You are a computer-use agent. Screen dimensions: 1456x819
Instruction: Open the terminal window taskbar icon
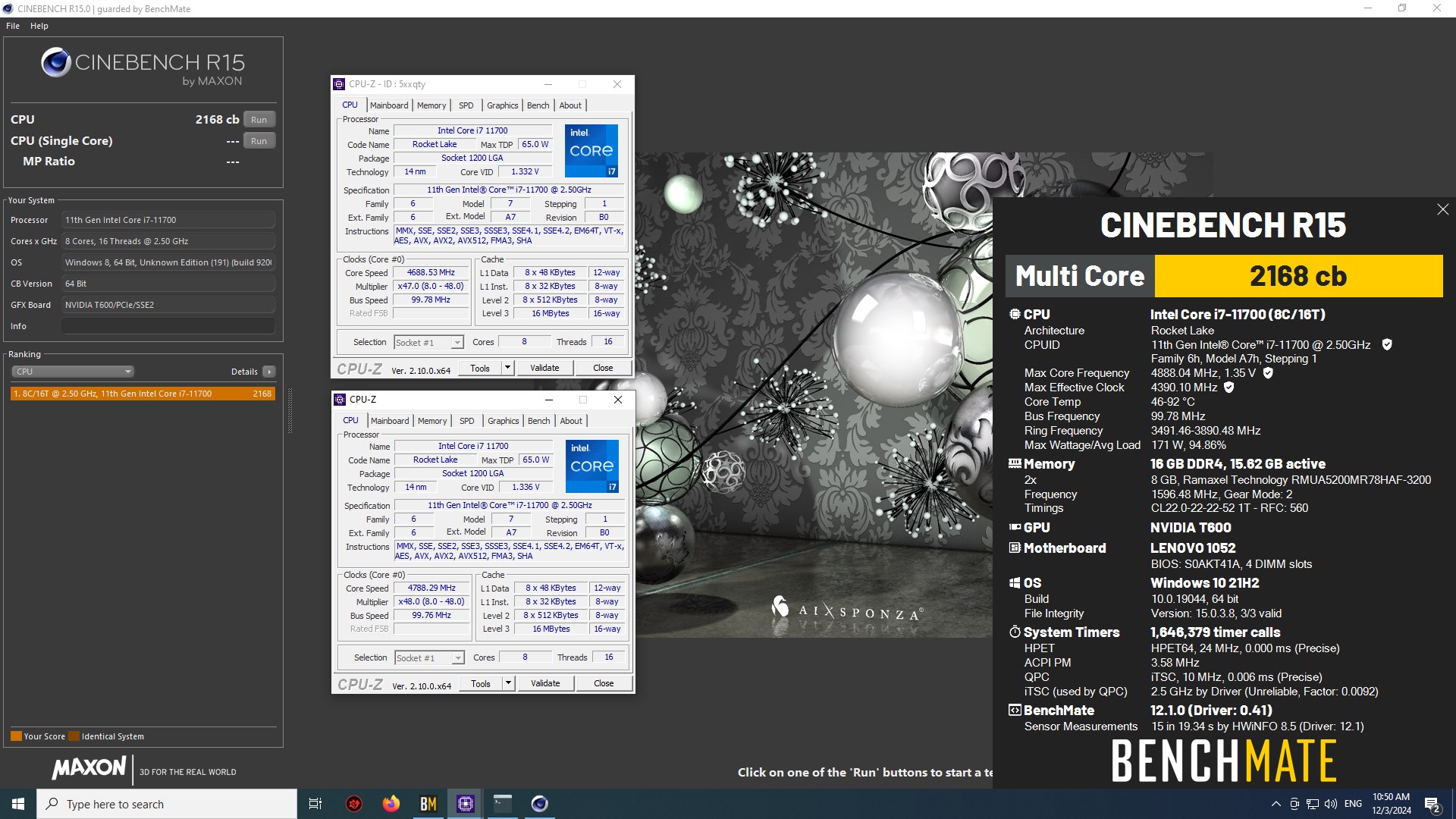coord(503,804)
